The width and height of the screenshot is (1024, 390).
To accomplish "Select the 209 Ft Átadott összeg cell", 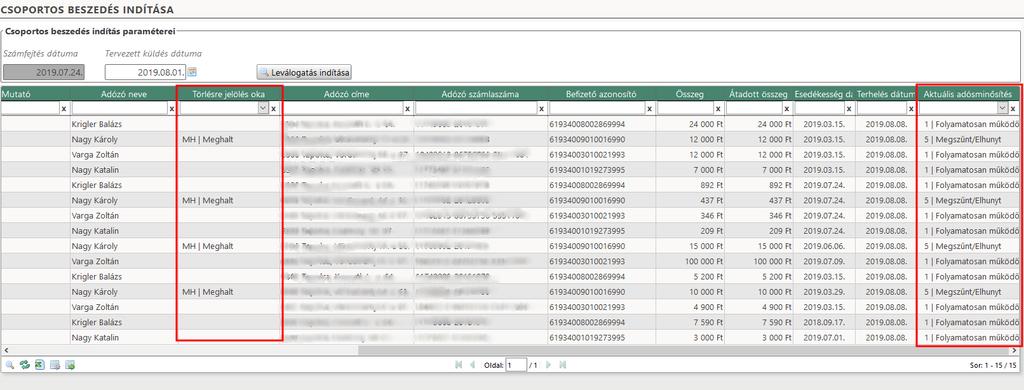I will click(x=758, y=231).
